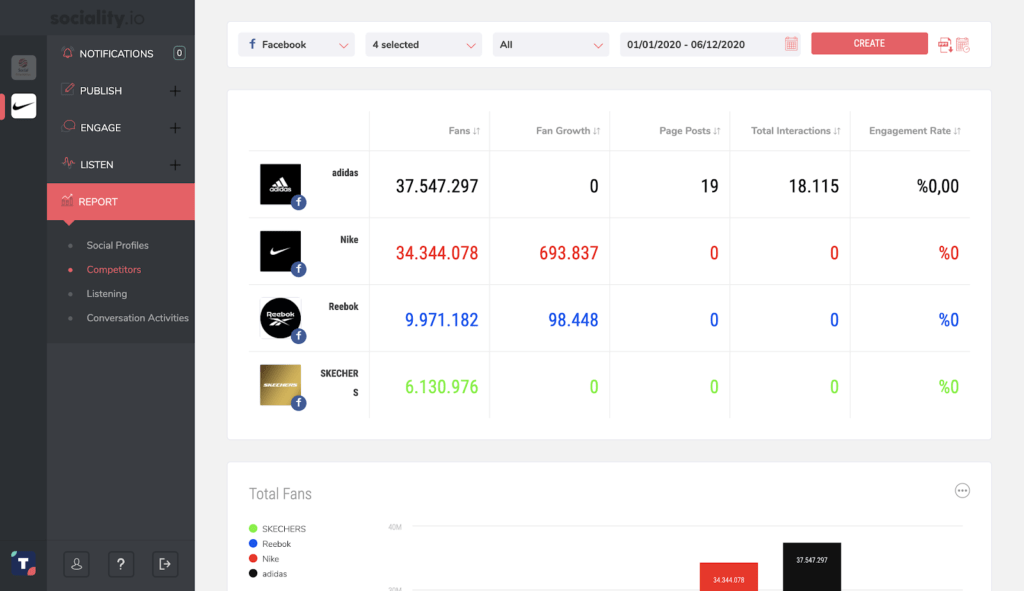Viewport: 1024px width, 591px height.
Task: Click the date range field 01/01/2020 - 06/12/2020
Action: click(710, 44)
